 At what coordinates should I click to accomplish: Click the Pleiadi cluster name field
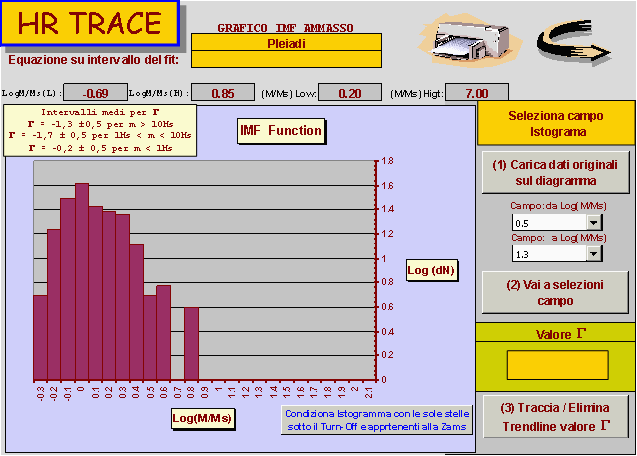286,43
